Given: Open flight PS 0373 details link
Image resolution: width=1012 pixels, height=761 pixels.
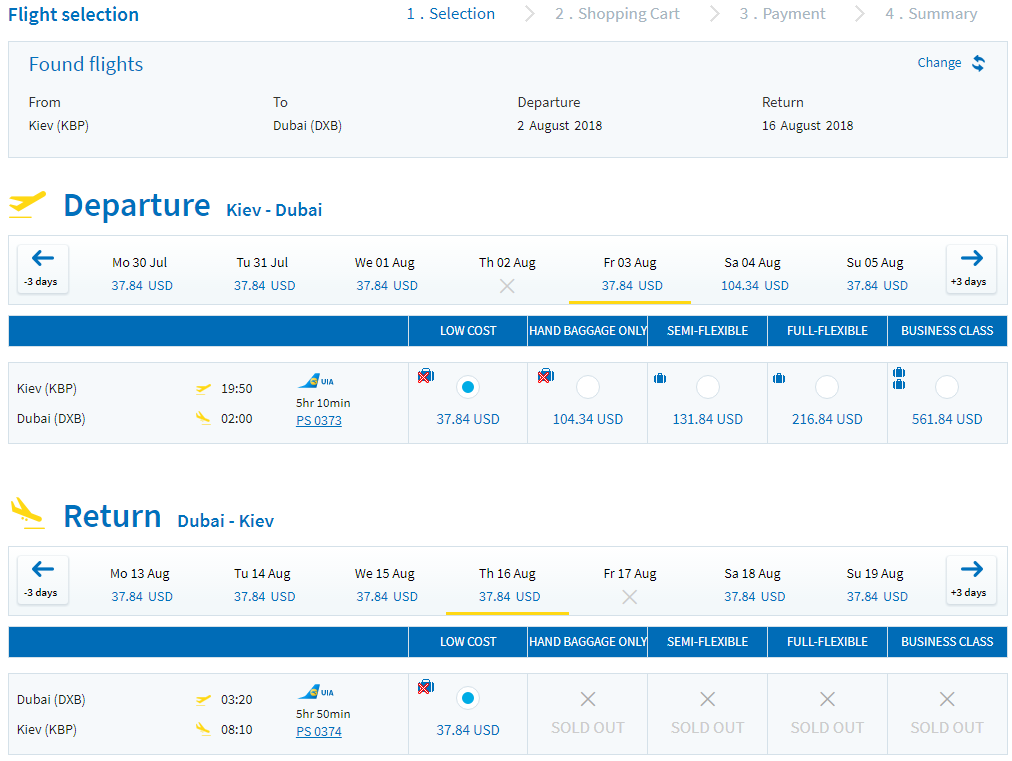Looking at the screenshot, I should pos(319,421).
